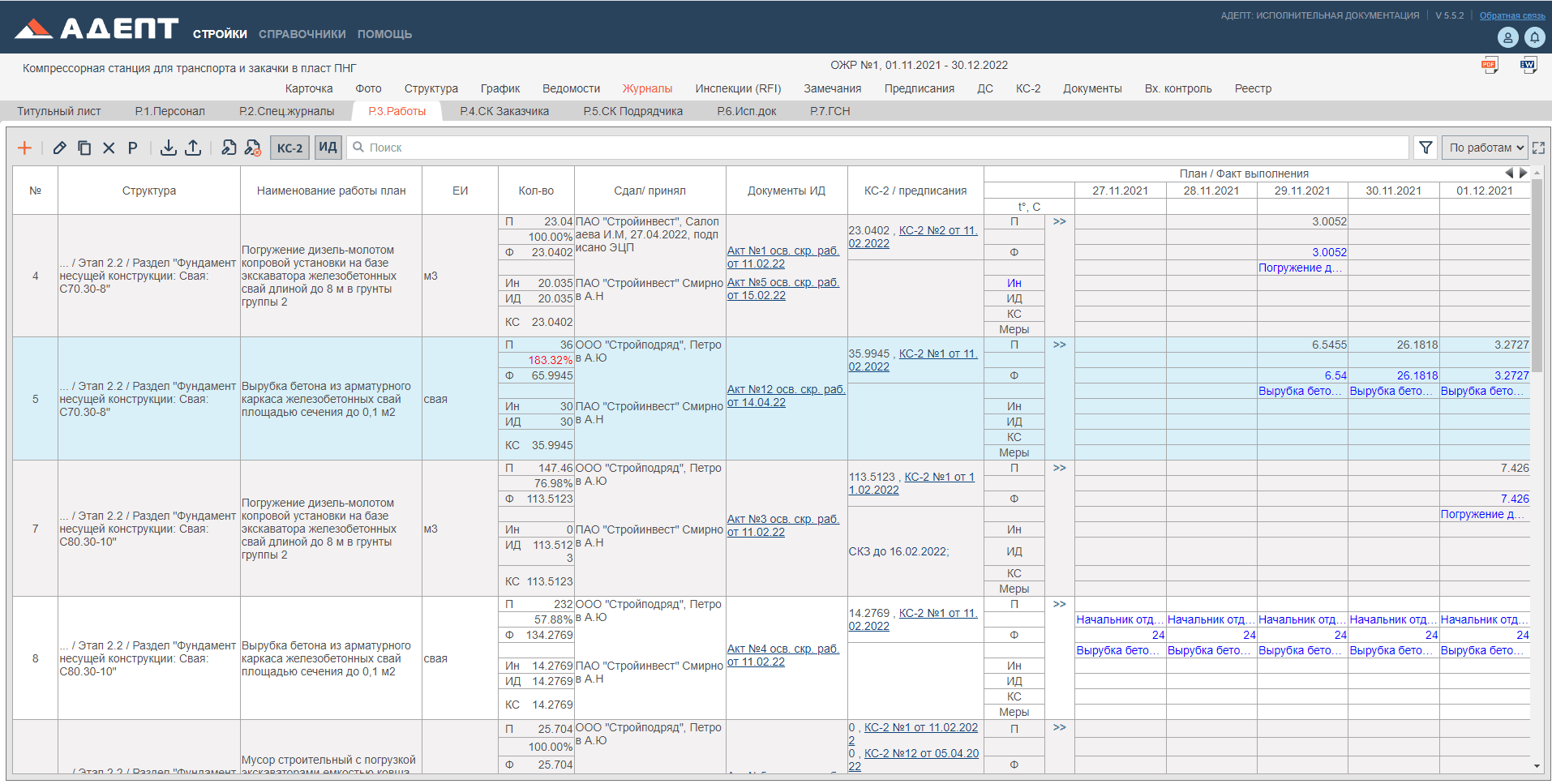1552x784 pixels.
Task: Open the 'Обратная связь' link
Action: click(x=1511, y=15)
